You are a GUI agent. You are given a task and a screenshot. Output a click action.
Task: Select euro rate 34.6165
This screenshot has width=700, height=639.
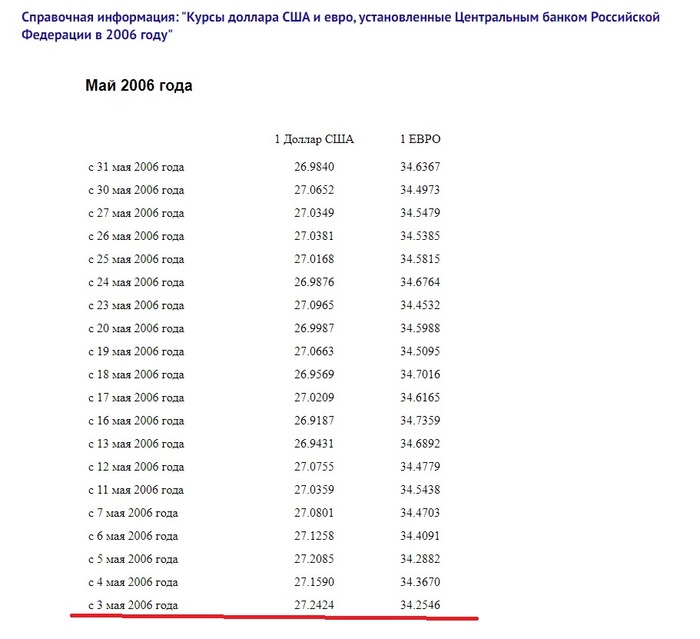pos(420,398)
